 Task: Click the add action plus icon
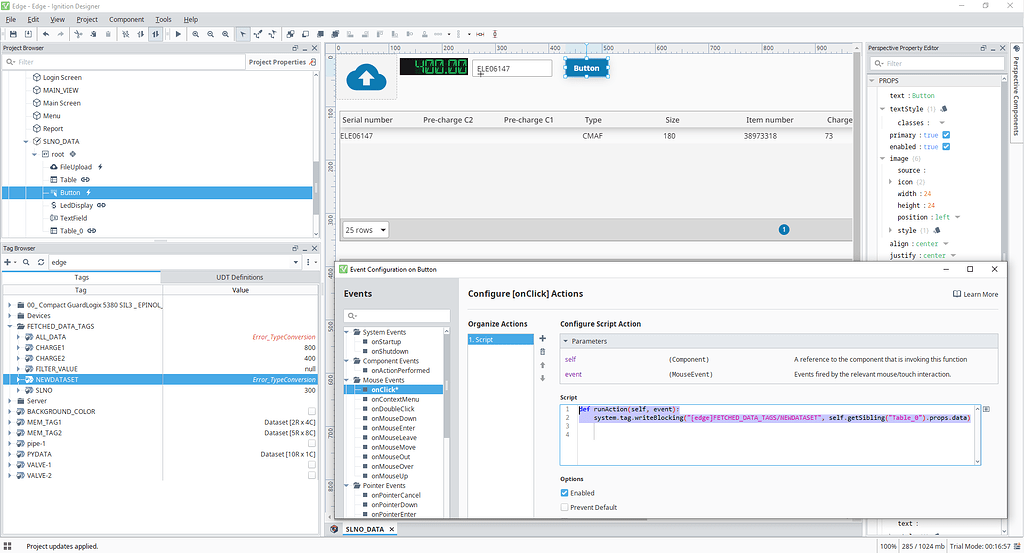click(x=543, y=339)
